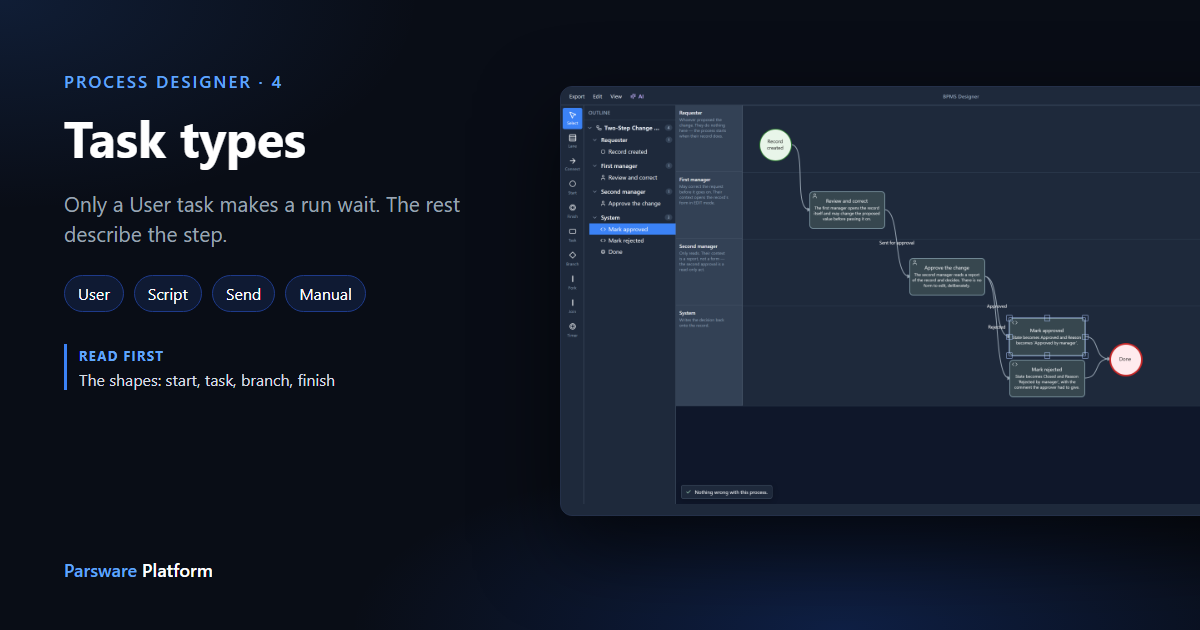Pick the Lane tool in the toolbar
Viewport: 1200px width, 630px height.
572,140
